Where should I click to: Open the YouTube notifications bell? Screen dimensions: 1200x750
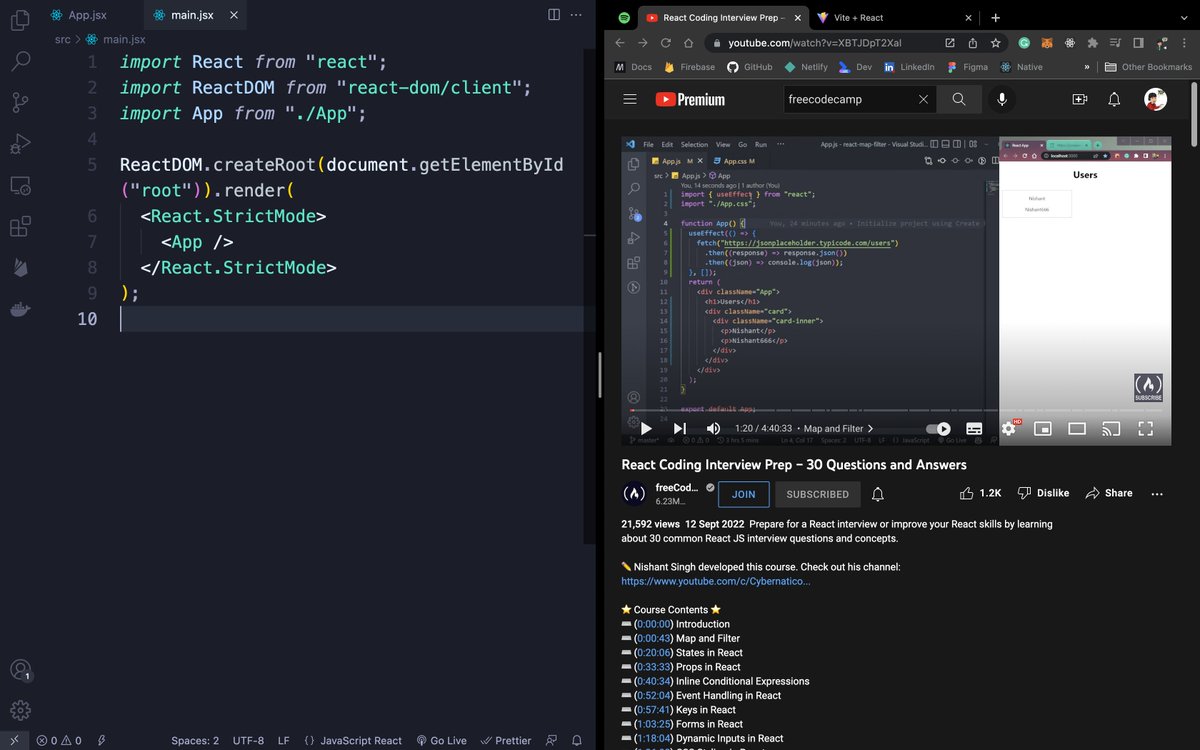point(1114,99)
